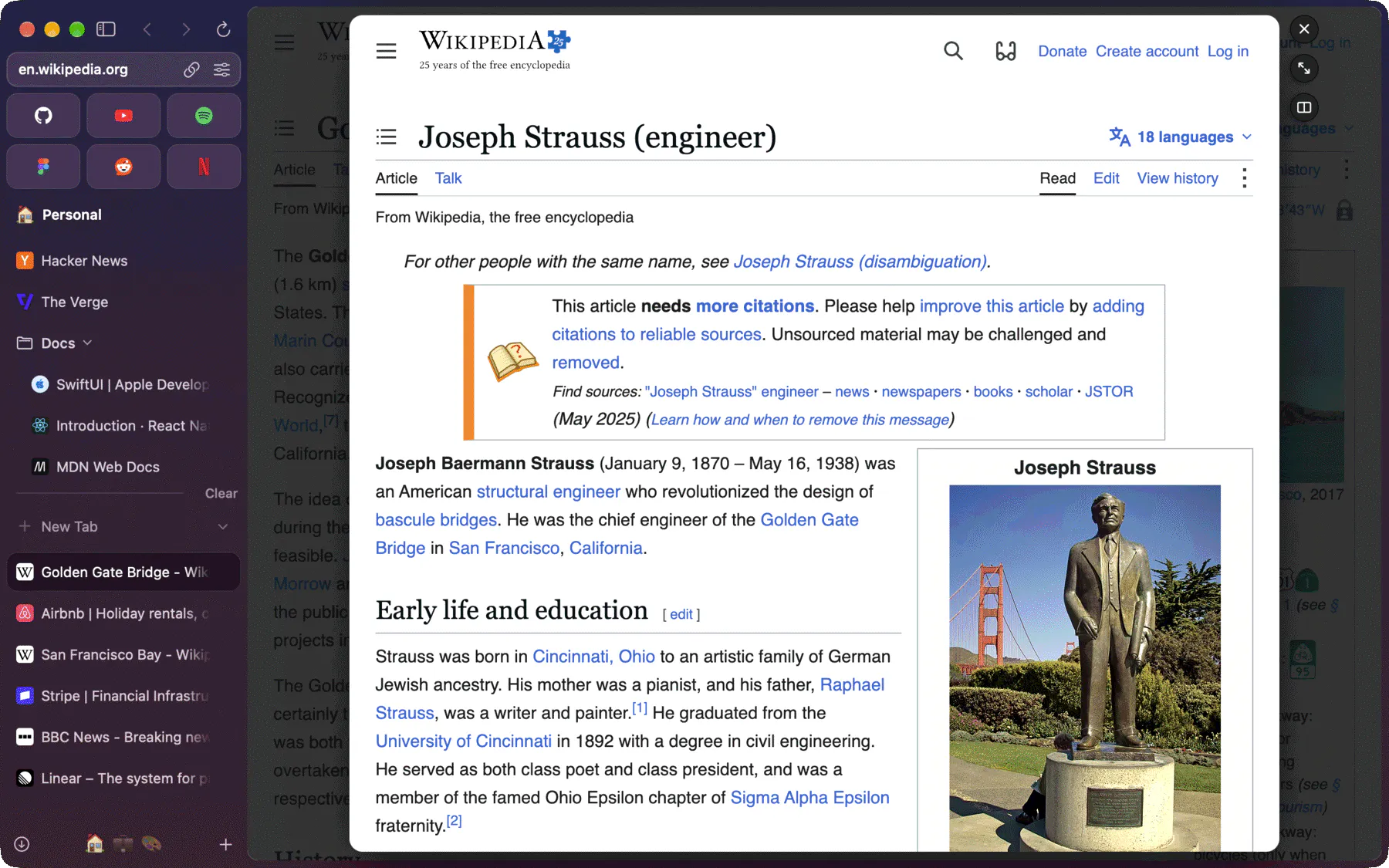Open Wikipedia main hamburger menu
This screenshot has width=1389, height=868.
coord(386,51)
